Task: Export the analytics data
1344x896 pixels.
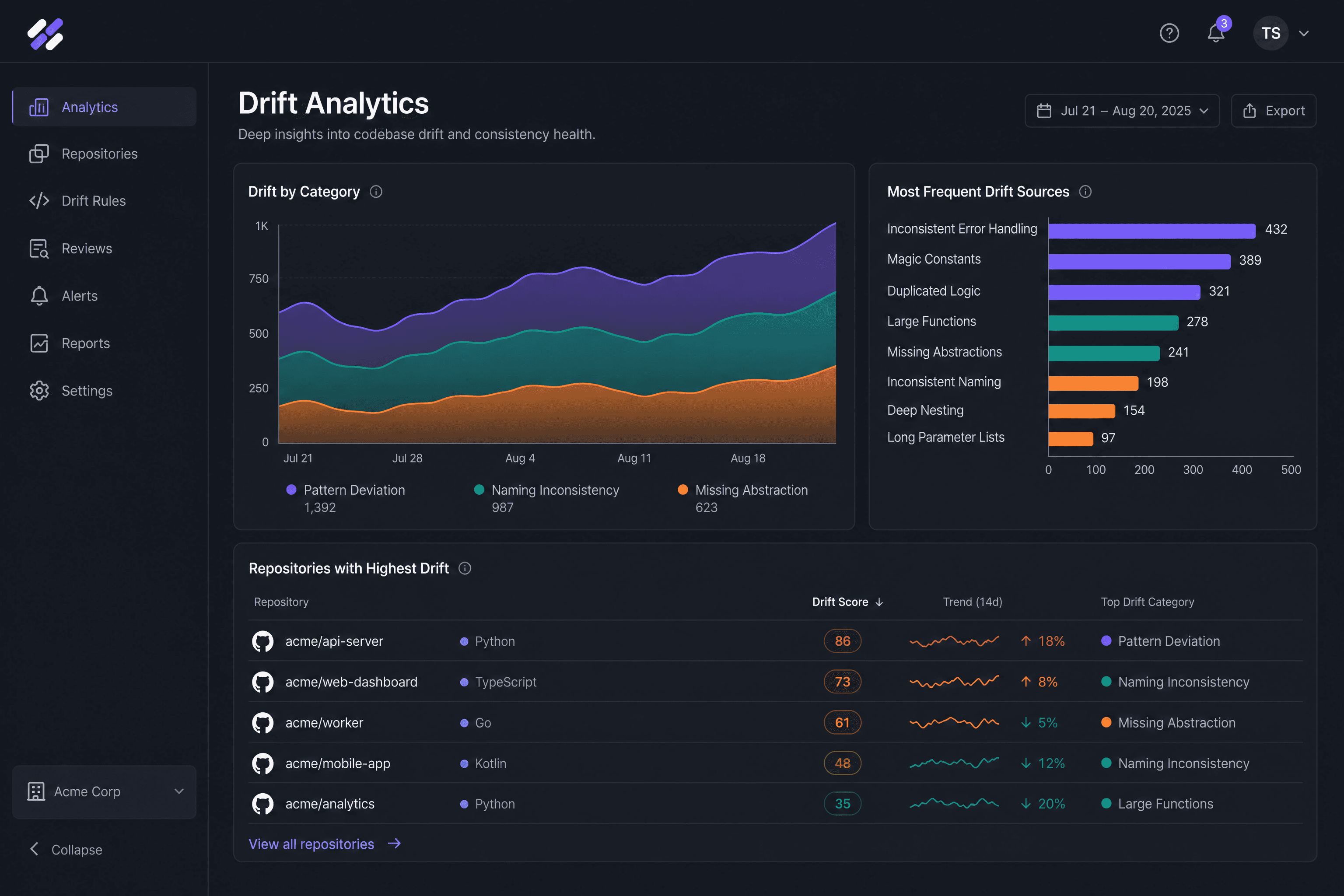Action: coord(1273,110)
